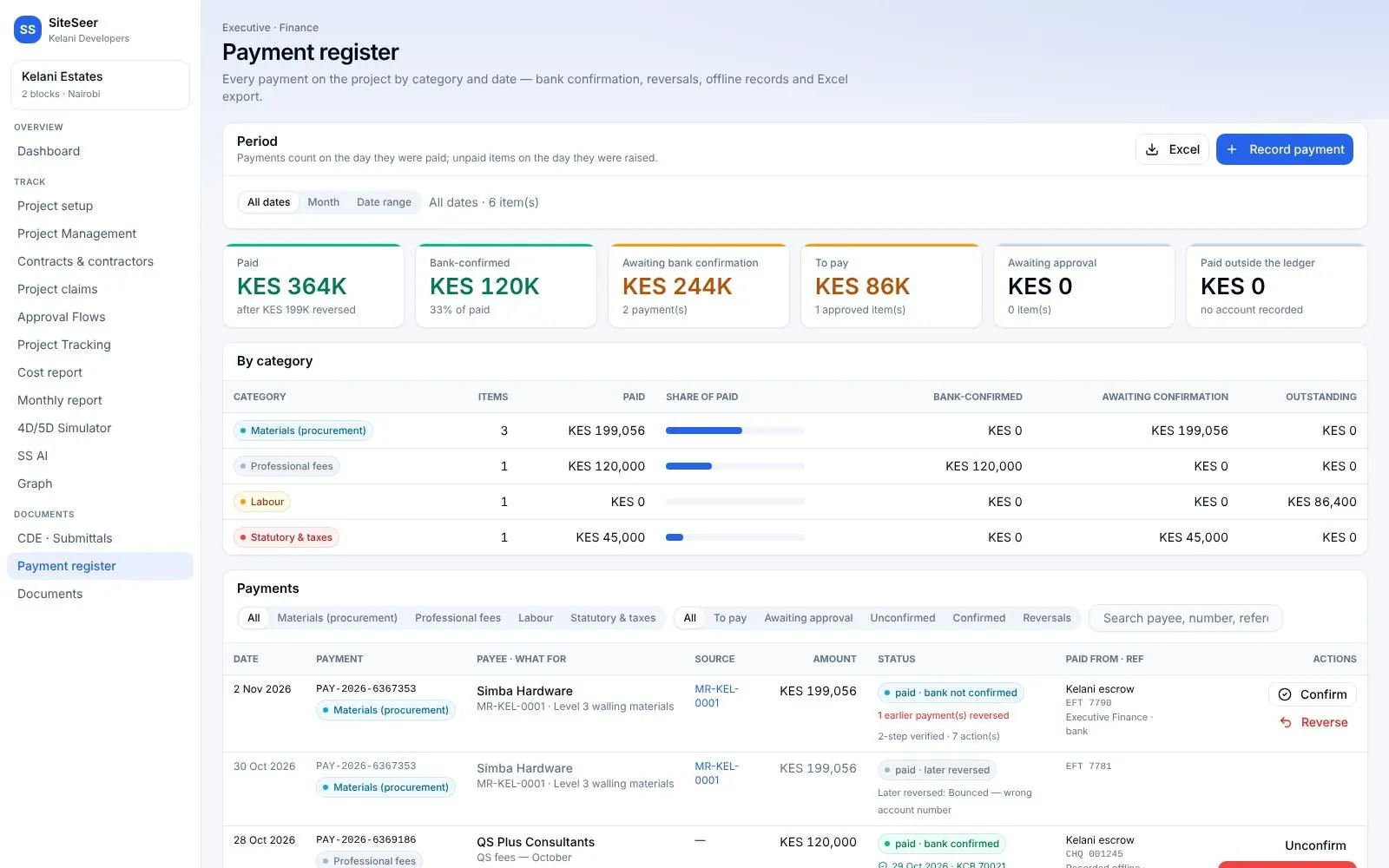Open Dashboard in the sidebar
Image resolution: width=1389 pixels, height=868 pixels.
click(x=100, y=151)
